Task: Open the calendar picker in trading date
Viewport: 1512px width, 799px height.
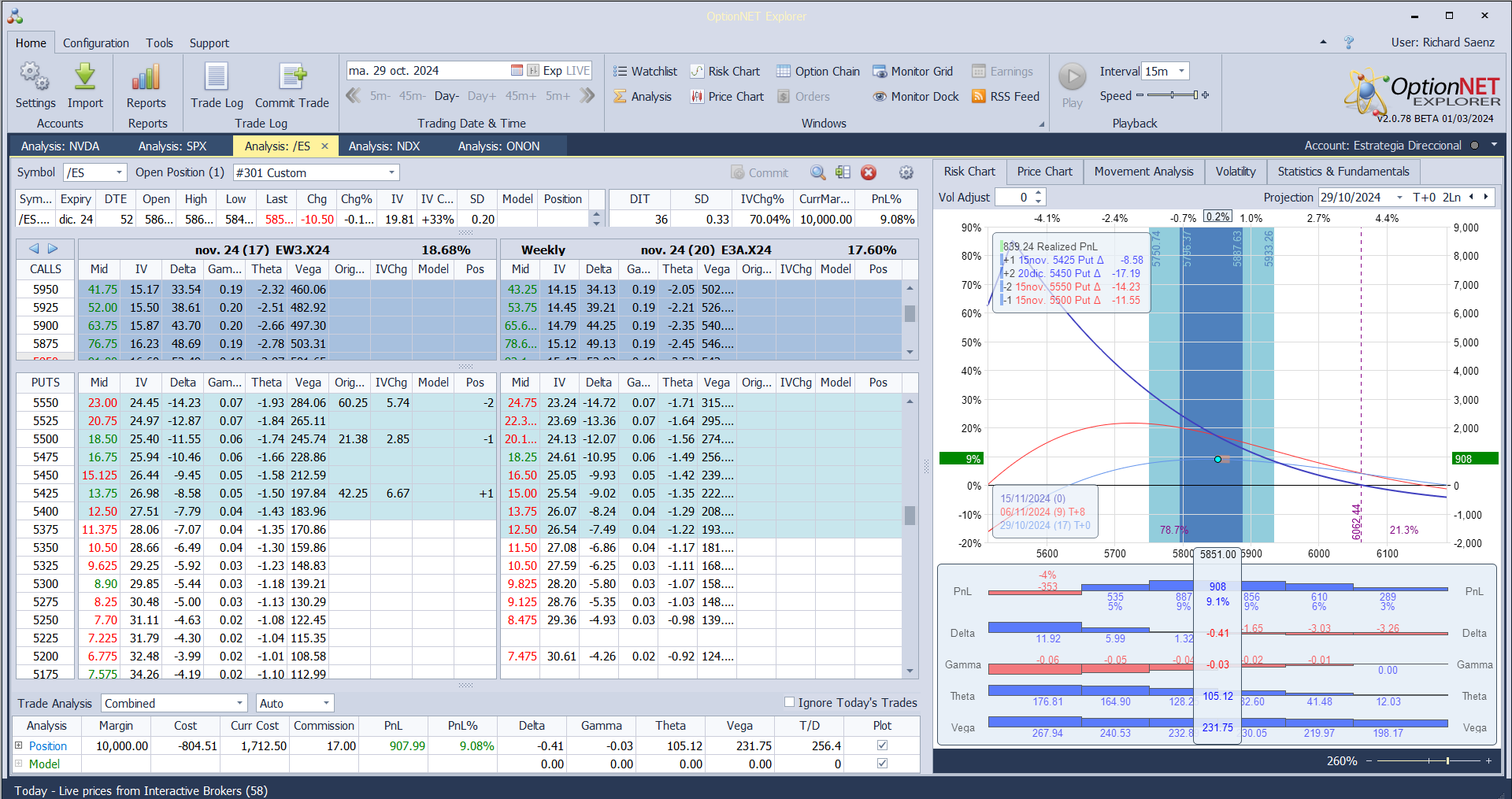Action: click(517, 70)
